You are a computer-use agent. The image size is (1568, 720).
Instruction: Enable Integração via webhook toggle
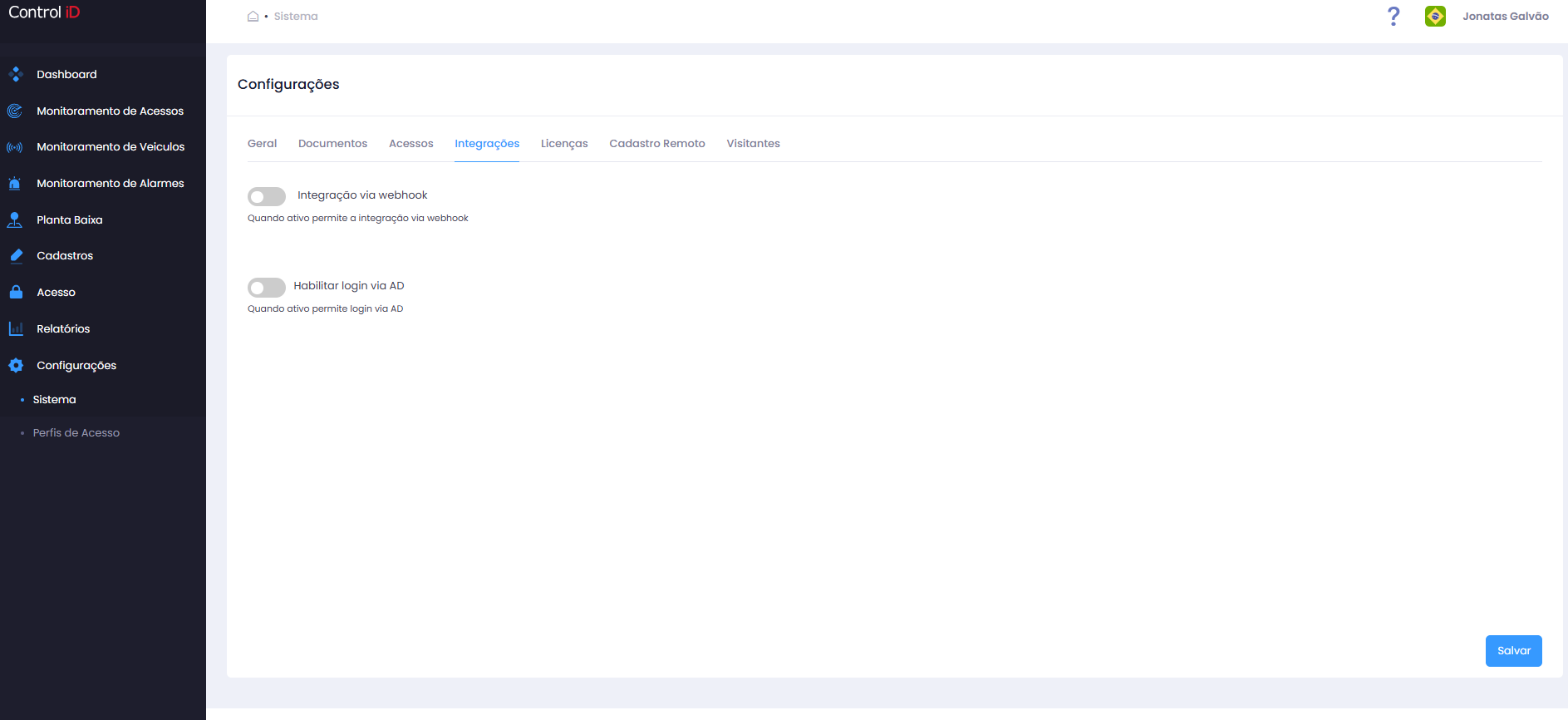click(x=267, y=196)
